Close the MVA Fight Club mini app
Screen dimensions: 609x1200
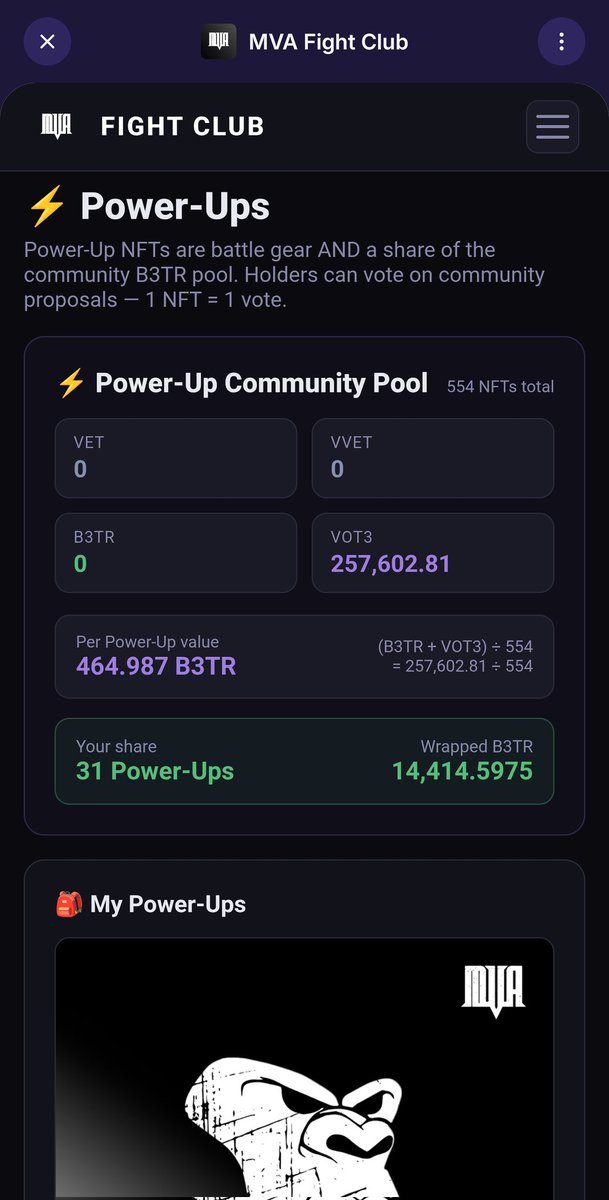pyautogui.click(x=47, y=42)
